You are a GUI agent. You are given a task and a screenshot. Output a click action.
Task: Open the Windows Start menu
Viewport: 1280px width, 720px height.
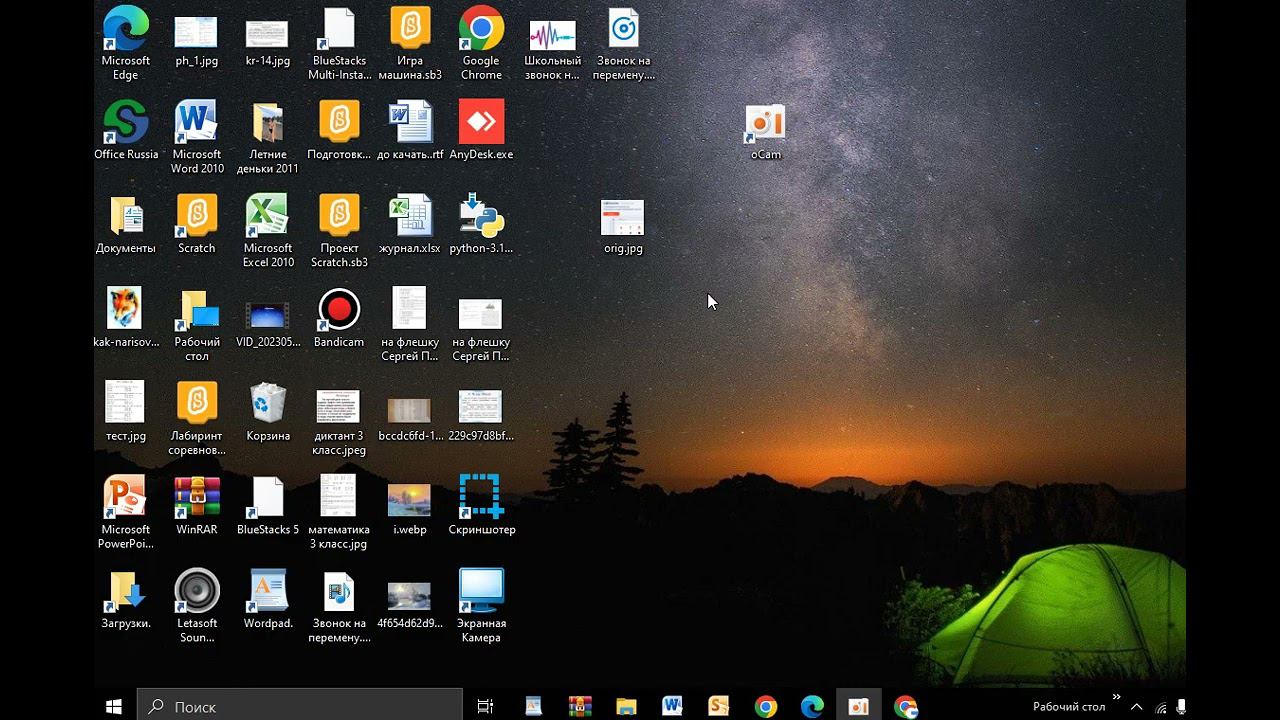114,706
